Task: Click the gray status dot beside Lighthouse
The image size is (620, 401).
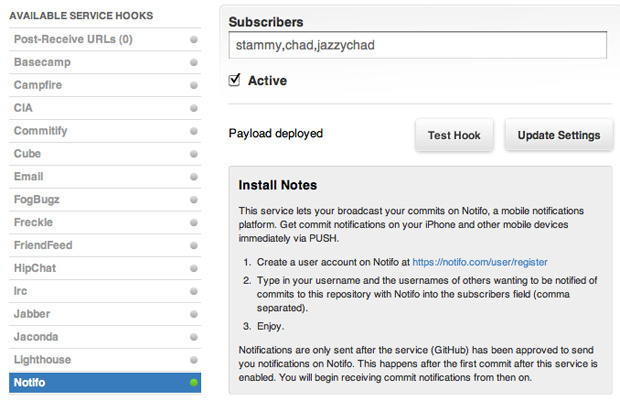Action: pos(194,360)
